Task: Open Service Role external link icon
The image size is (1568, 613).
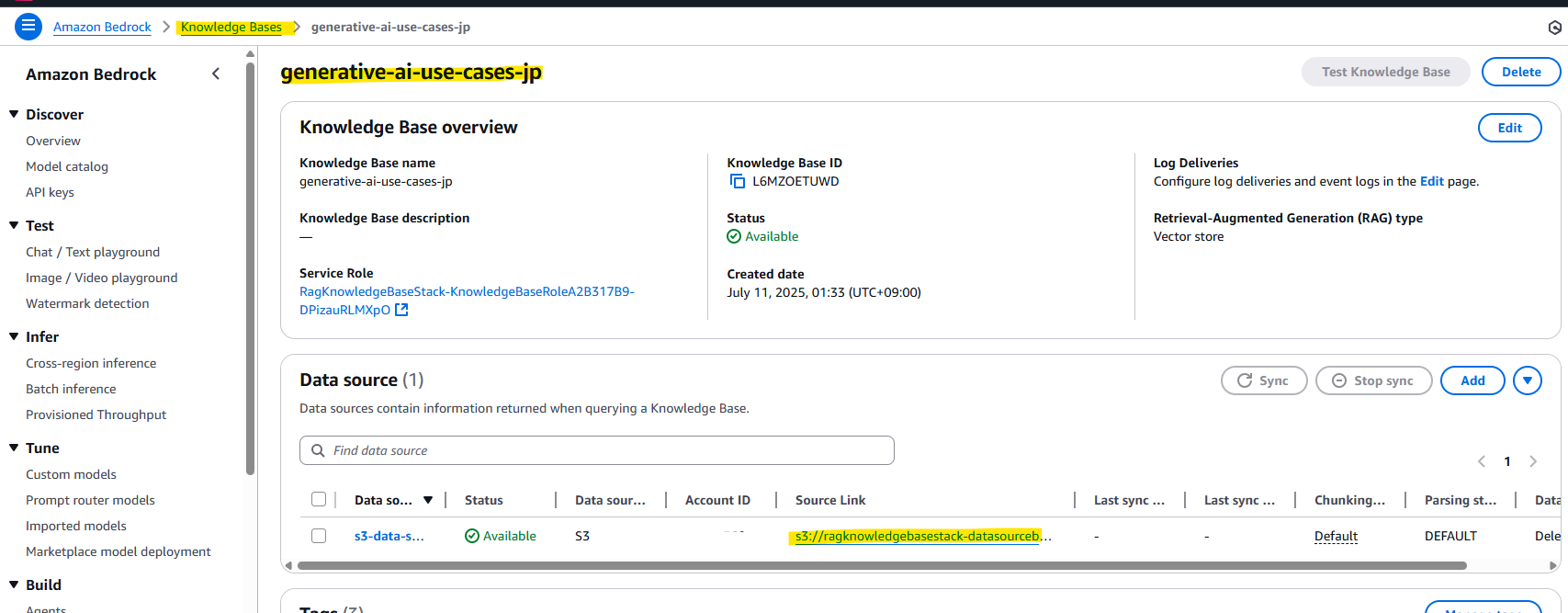Action: click(x=401, y=310)
